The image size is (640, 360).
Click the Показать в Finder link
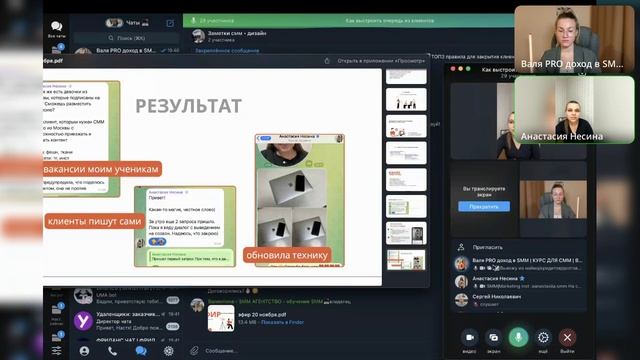[282, 322]
